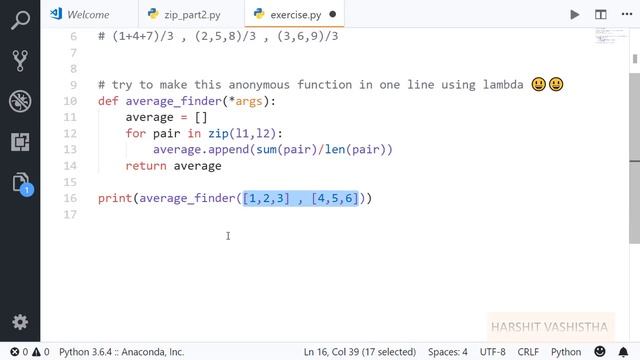Split the editor to the right

(600, 15)
